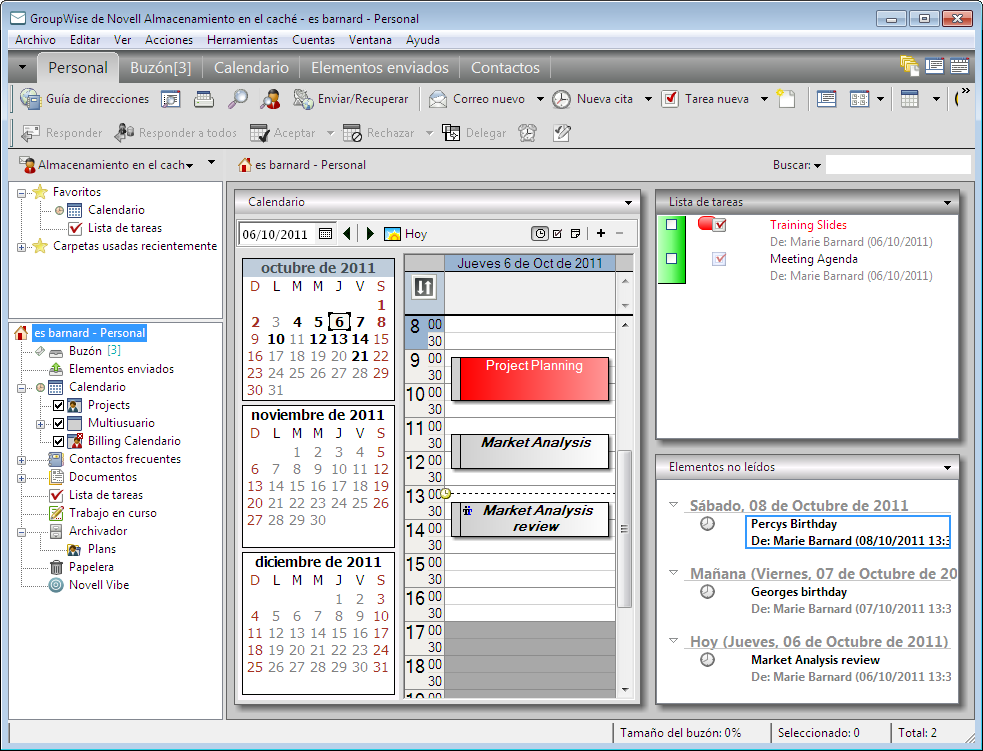This screenshot has height=751, width=983.
Task: Open the Market Analysis review appointment
Action: 530,519
